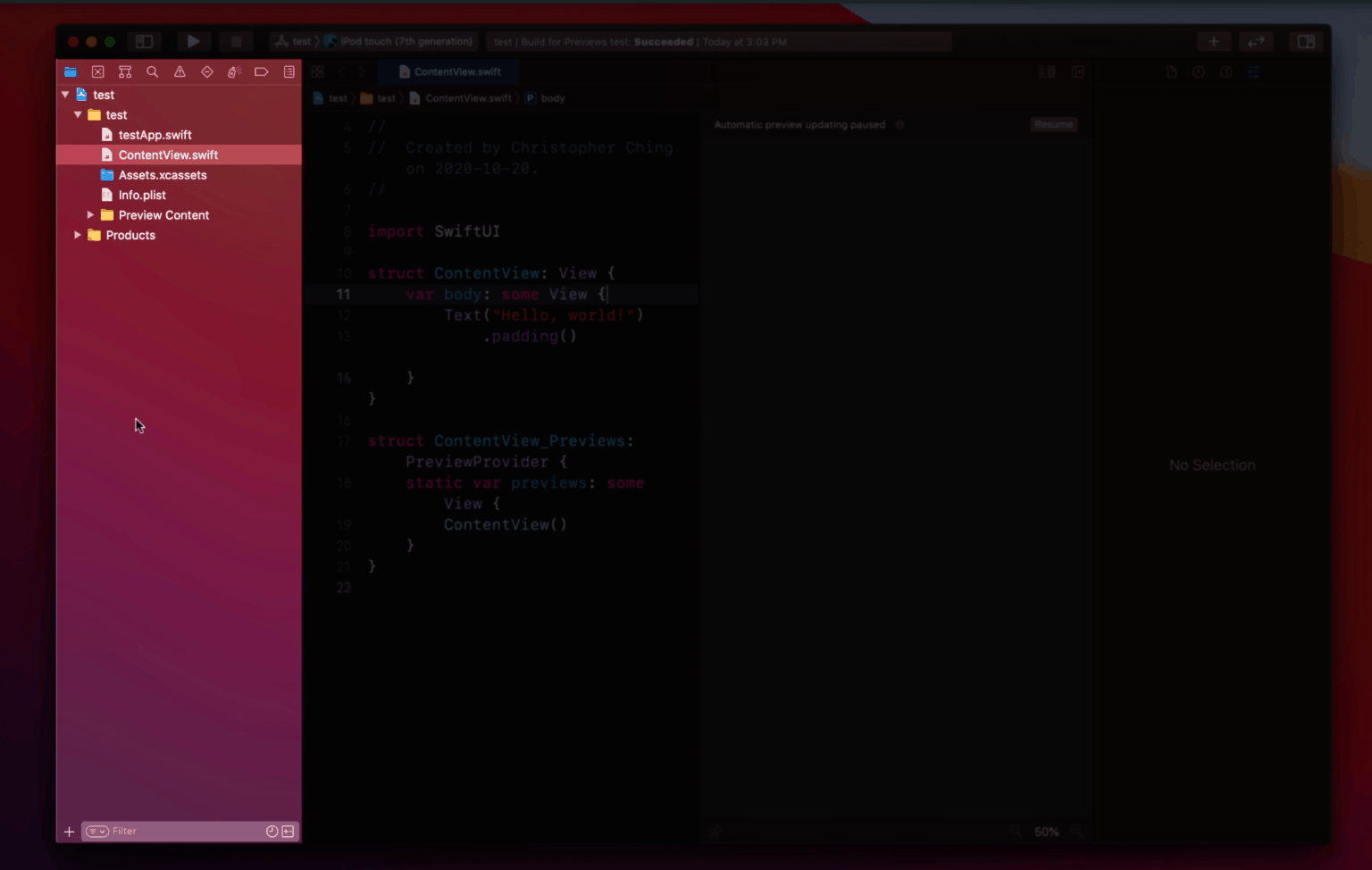Open the Find navigator
The image size is (1372, 870).
coord(152,71)
